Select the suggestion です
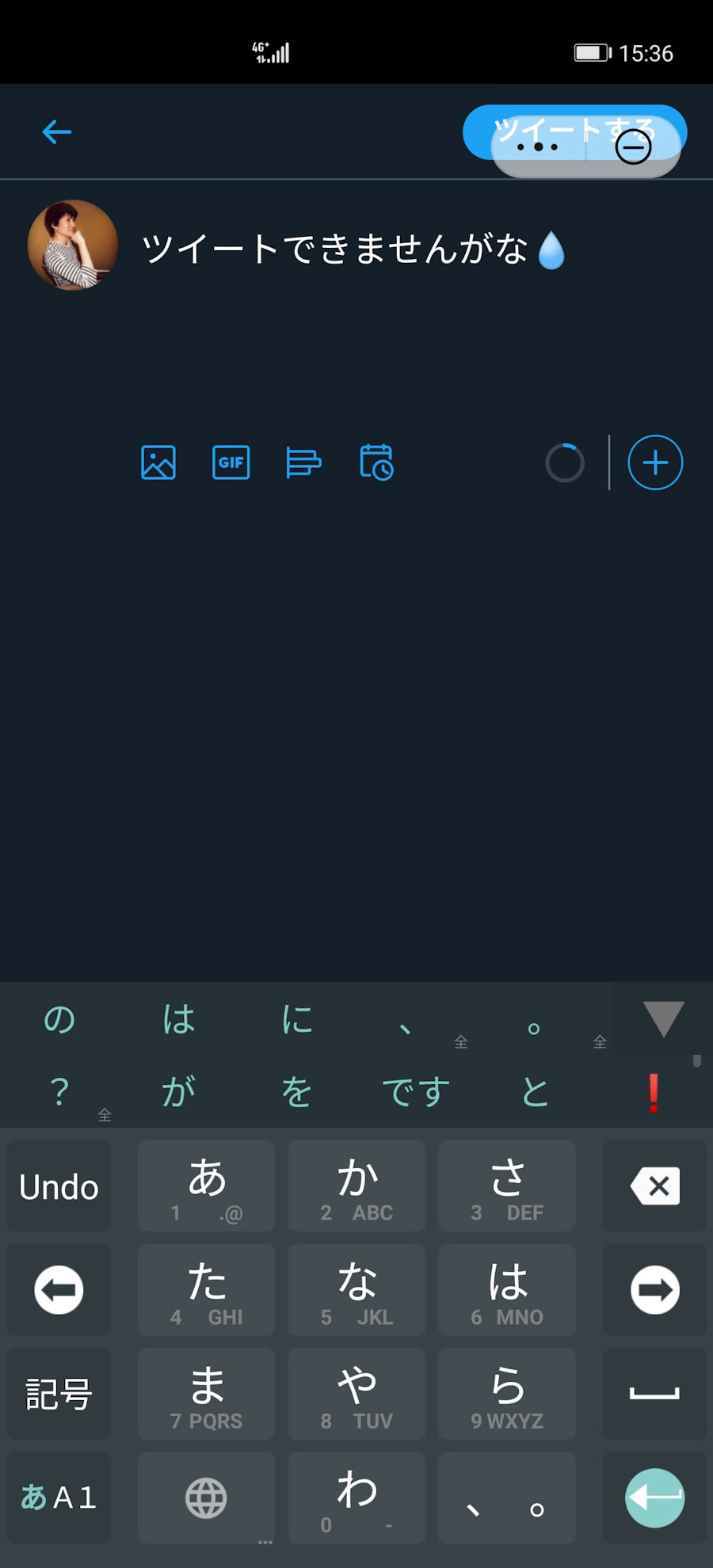 pyautogui.click(x=416, y=1092)
